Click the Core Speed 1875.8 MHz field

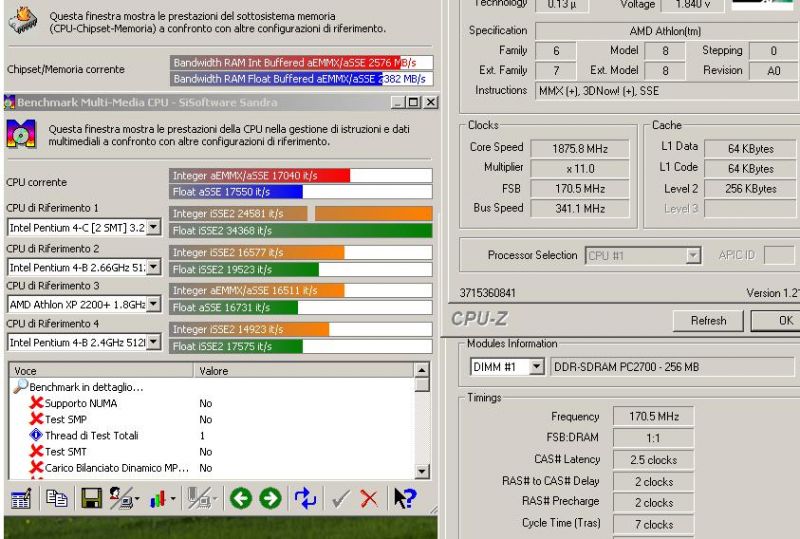click(580, 149)
